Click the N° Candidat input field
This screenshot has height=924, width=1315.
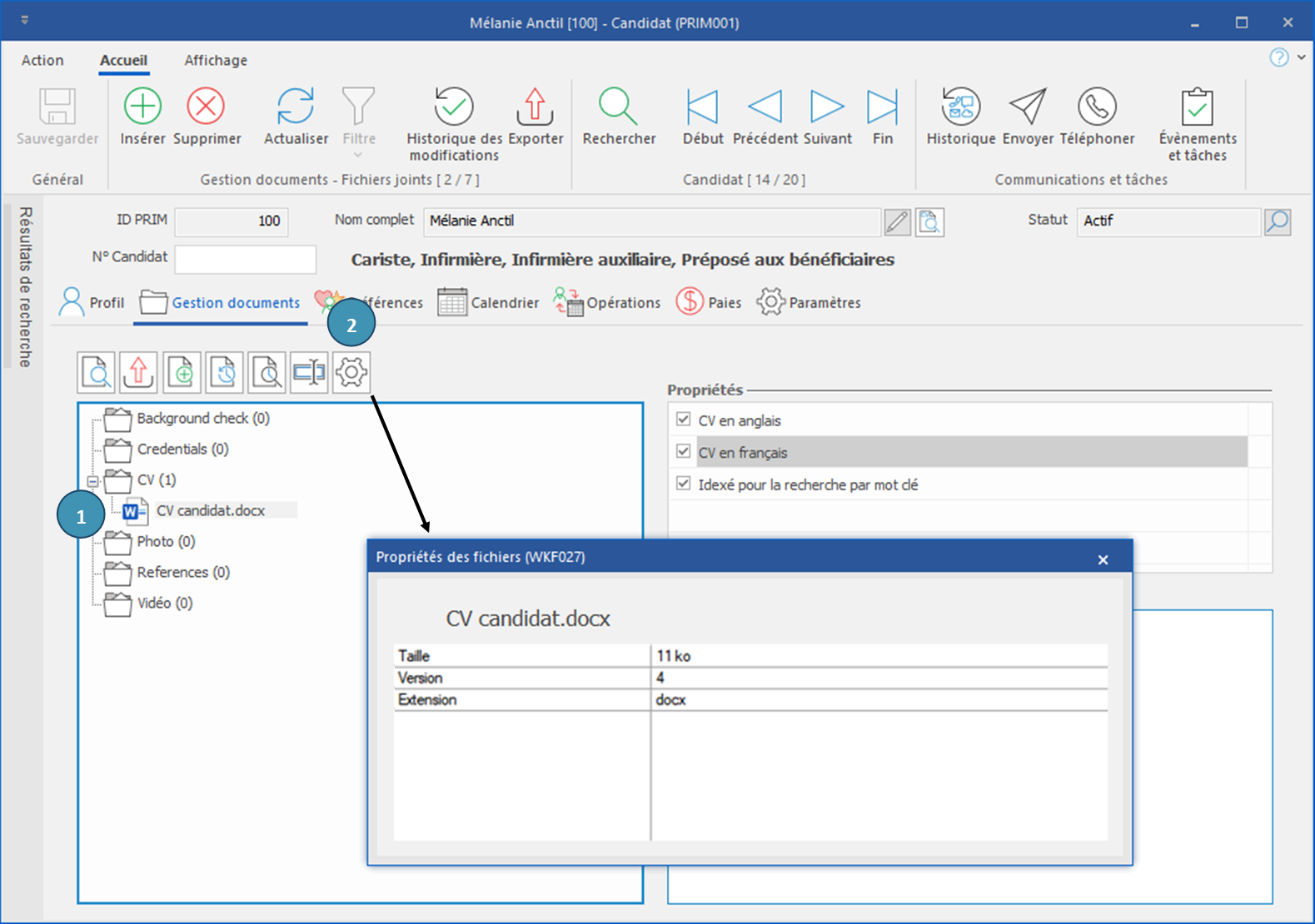point(245,259)
